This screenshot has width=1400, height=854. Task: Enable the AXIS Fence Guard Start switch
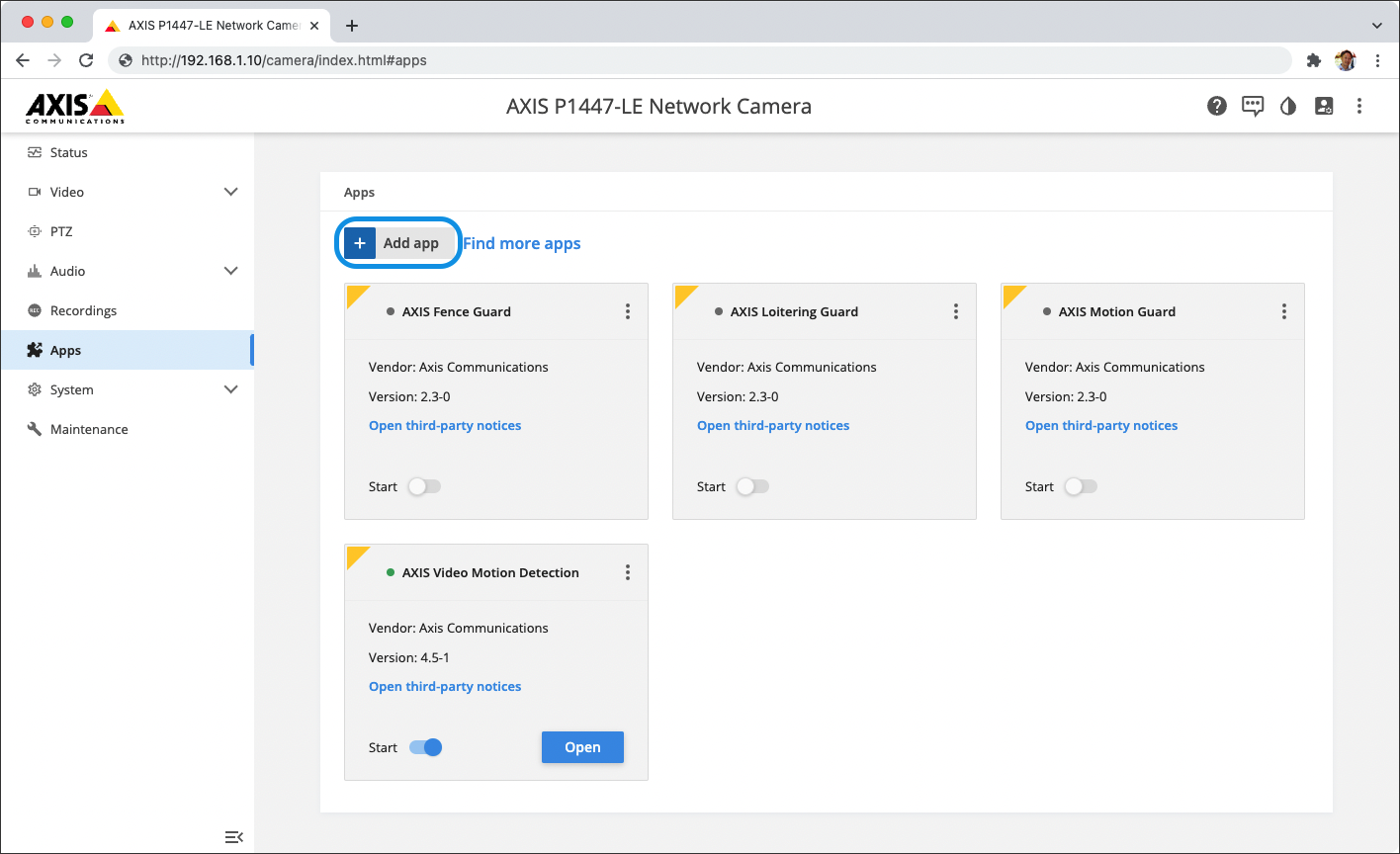click(424, 486)
